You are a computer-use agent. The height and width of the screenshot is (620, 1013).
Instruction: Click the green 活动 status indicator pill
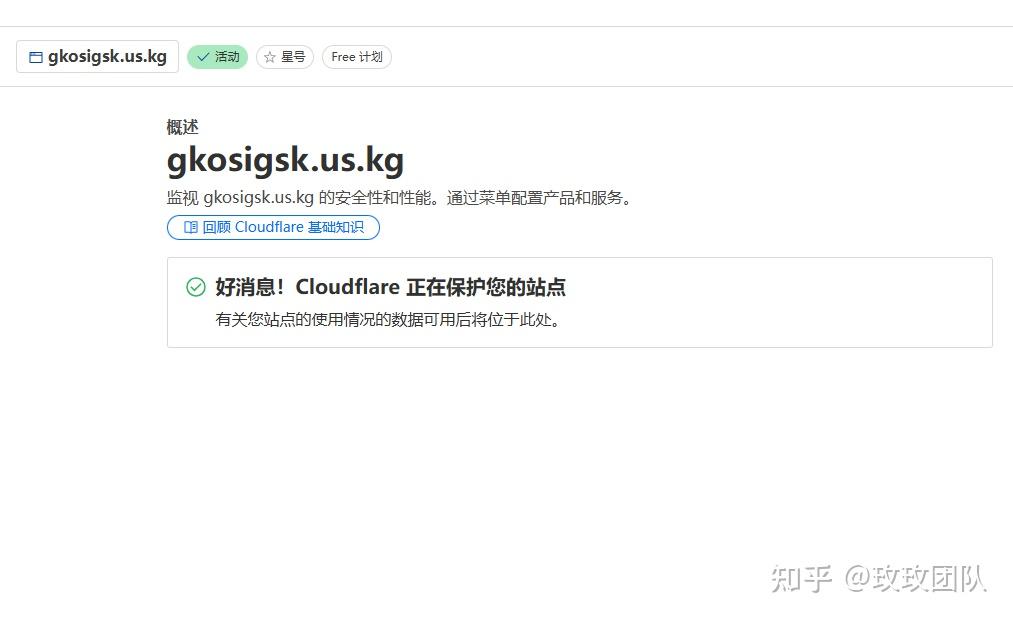pos(217,57)
